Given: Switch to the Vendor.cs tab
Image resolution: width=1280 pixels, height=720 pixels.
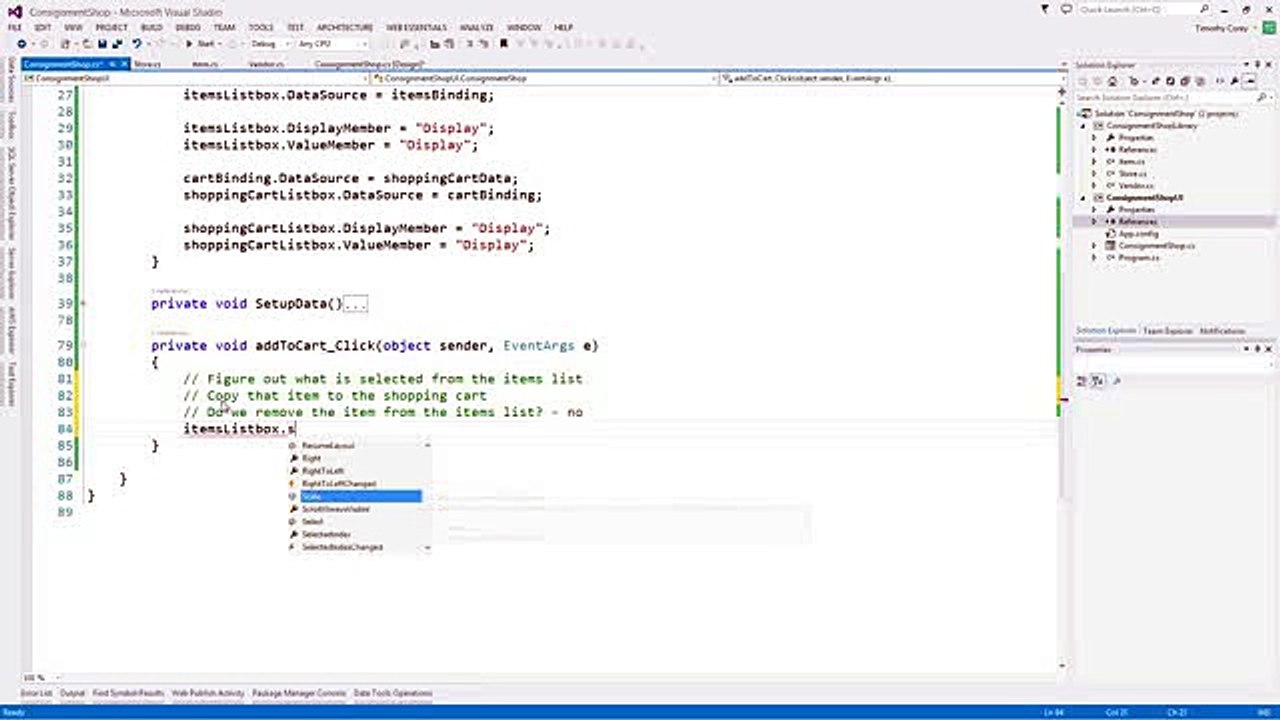Looking at the screenshot, I should pos(265,64).
